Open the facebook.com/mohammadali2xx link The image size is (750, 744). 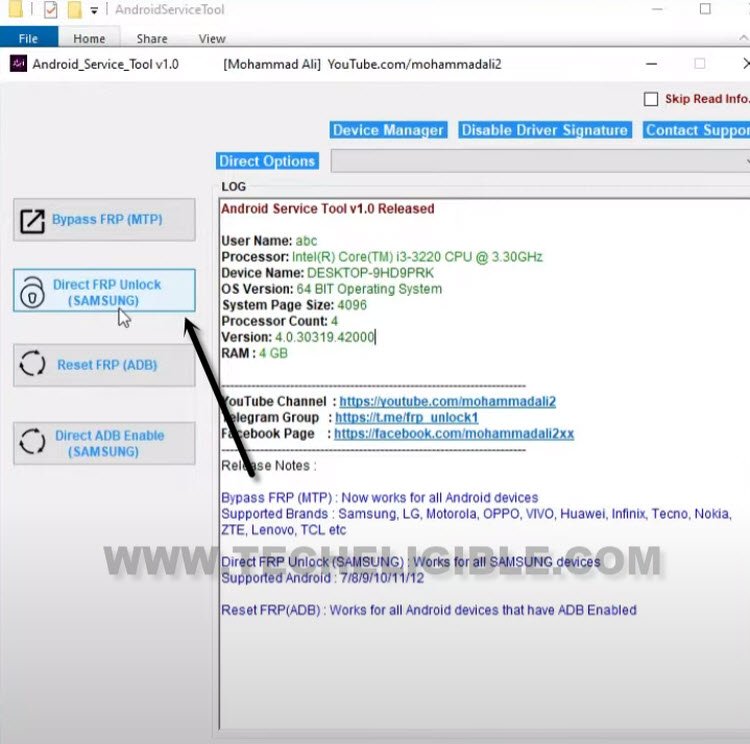(x=454, y=433)
